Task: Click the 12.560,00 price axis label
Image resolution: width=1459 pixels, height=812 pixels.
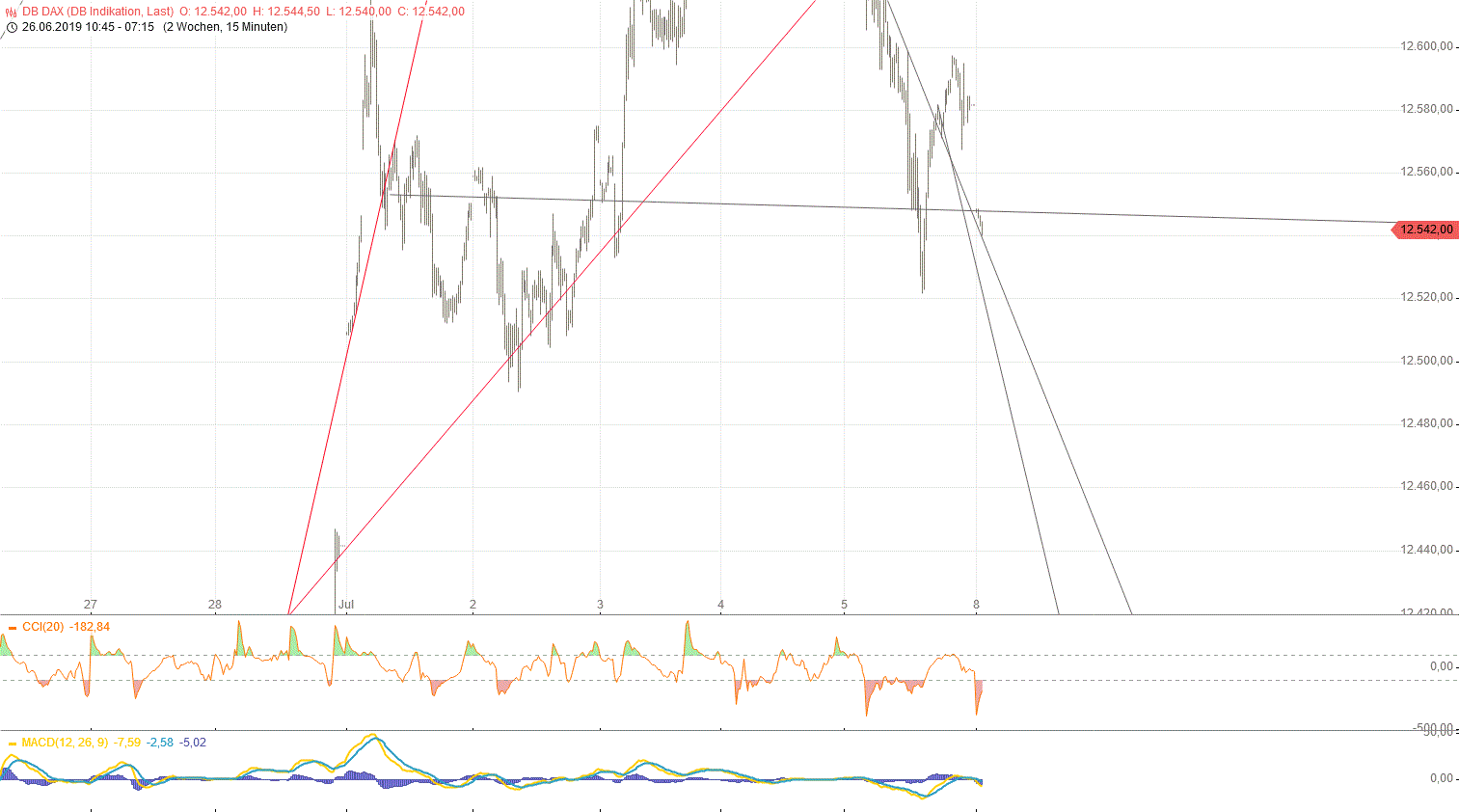Action: click(1426, 172)
